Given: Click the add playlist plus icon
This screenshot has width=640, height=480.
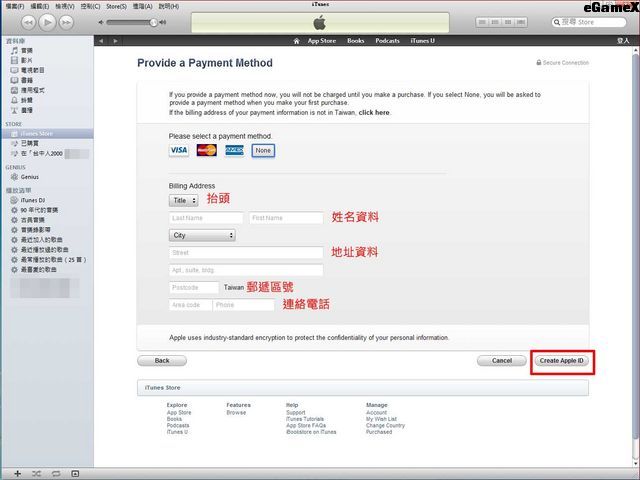Looking at the screenshot, I should click(x=17, y=473).
